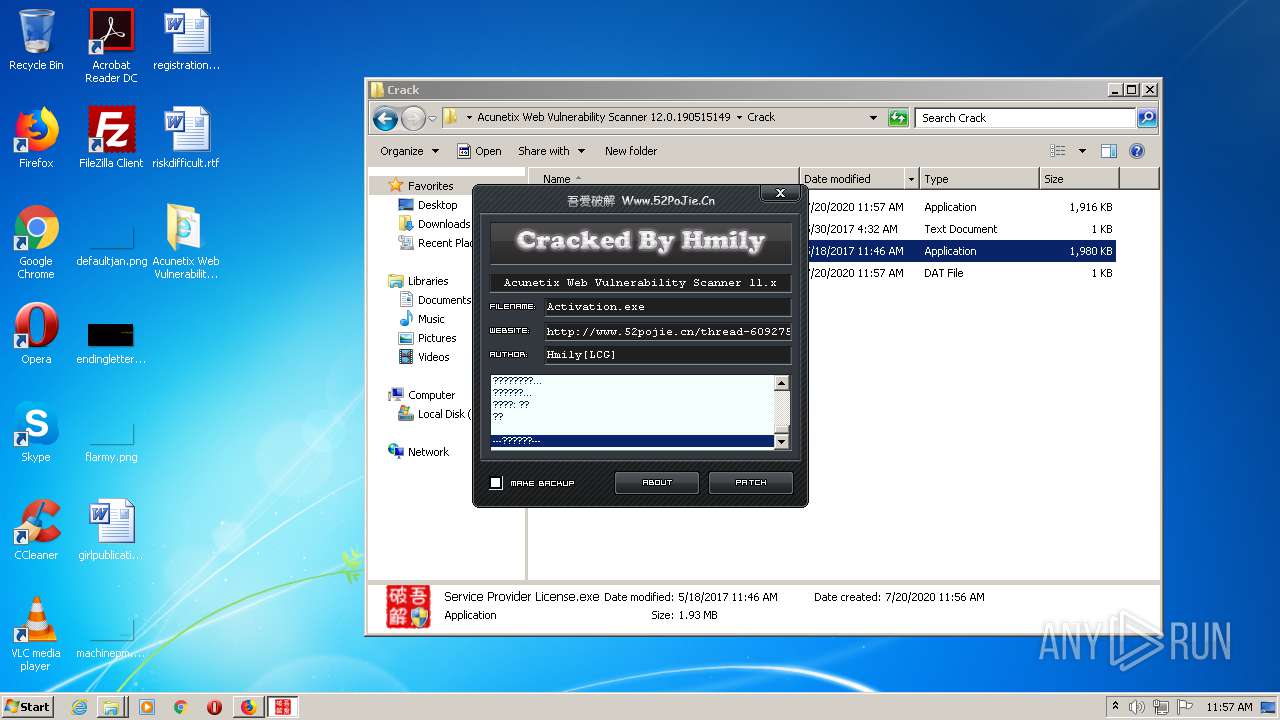This screenshot has width=1280, height=720.
Task: Sort files by the Type column
Action: point(979,179)
